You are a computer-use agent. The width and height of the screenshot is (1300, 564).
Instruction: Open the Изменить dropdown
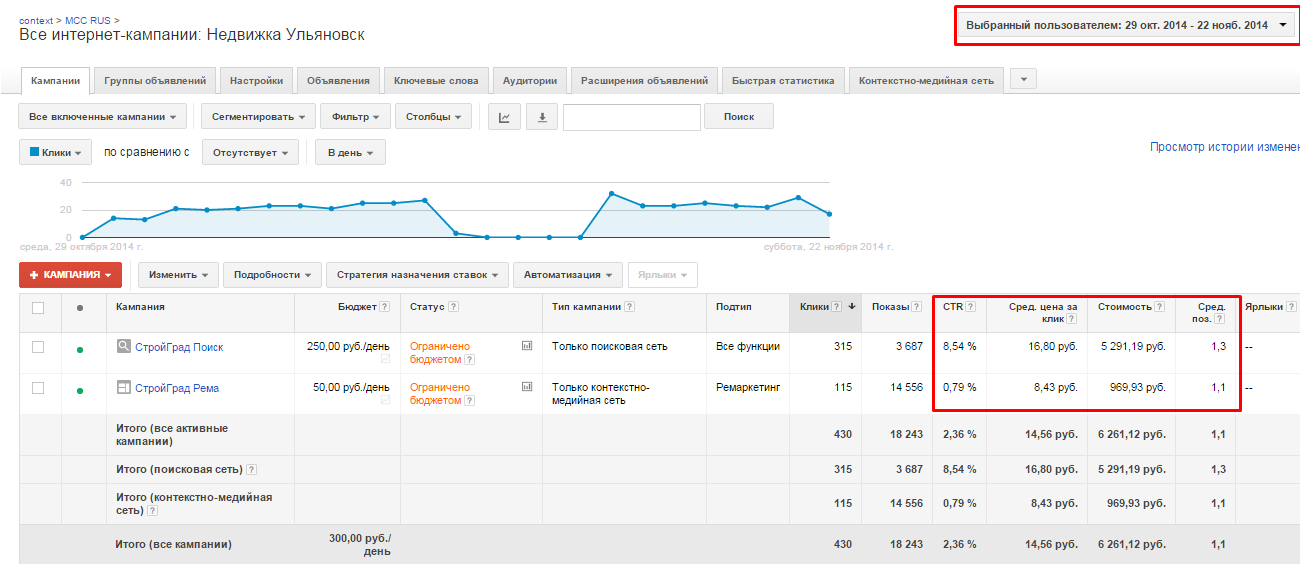pyautogui.click(x=178, y=275)
